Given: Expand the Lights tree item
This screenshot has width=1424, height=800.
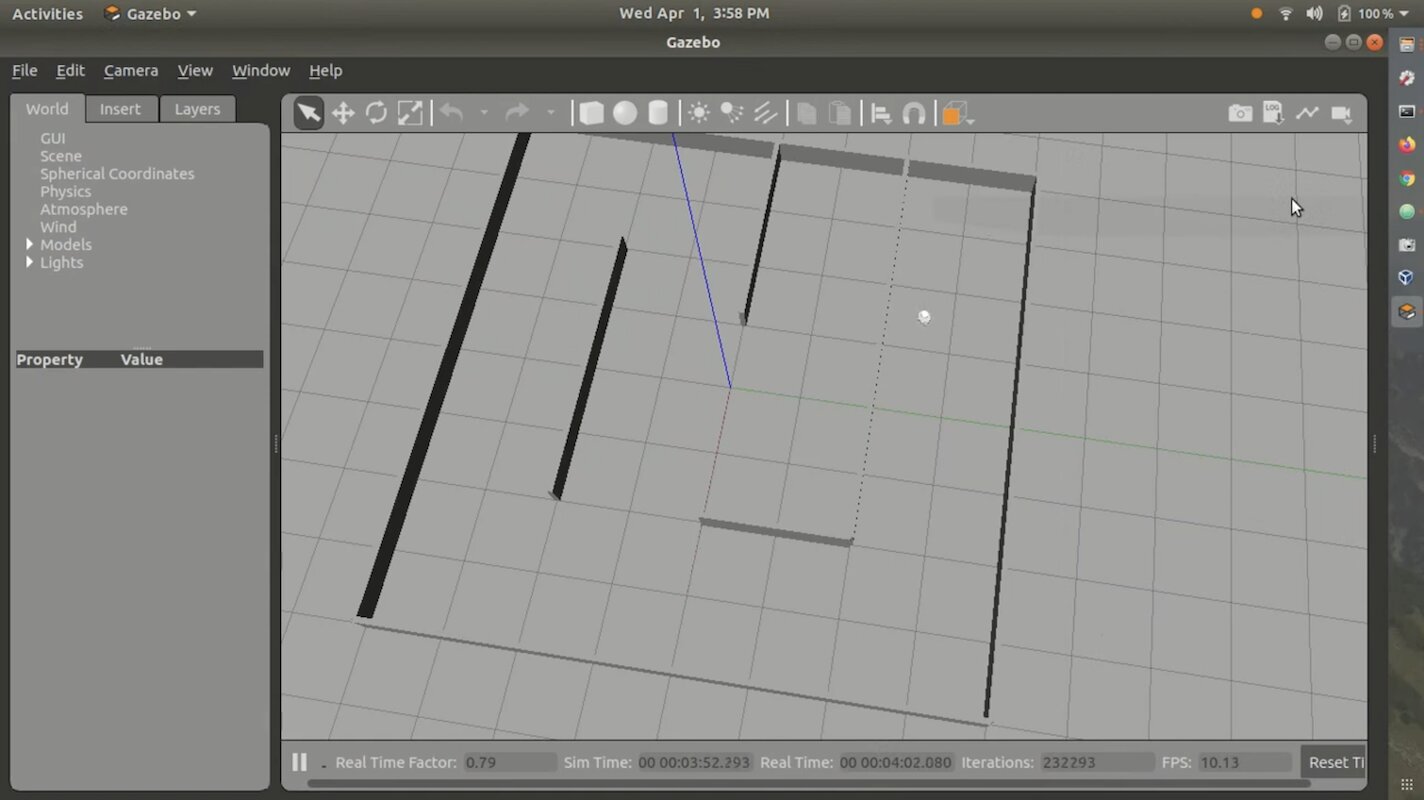Looking at the screenshot, I should pyautogui.click(x=29, y=262).
